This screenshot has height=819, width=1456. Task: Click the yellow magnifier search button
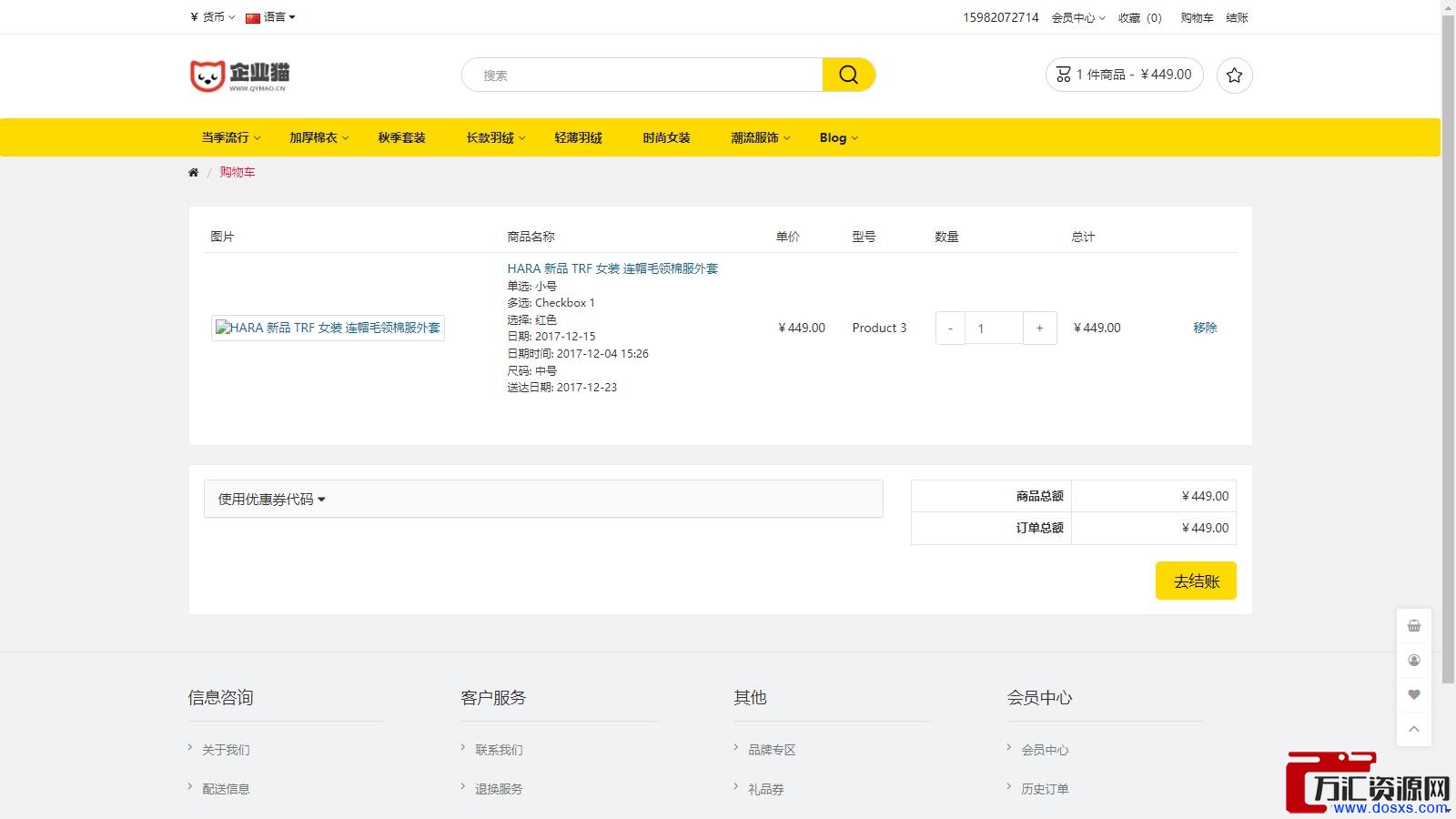pyautogui.click(x=848, y=75)
